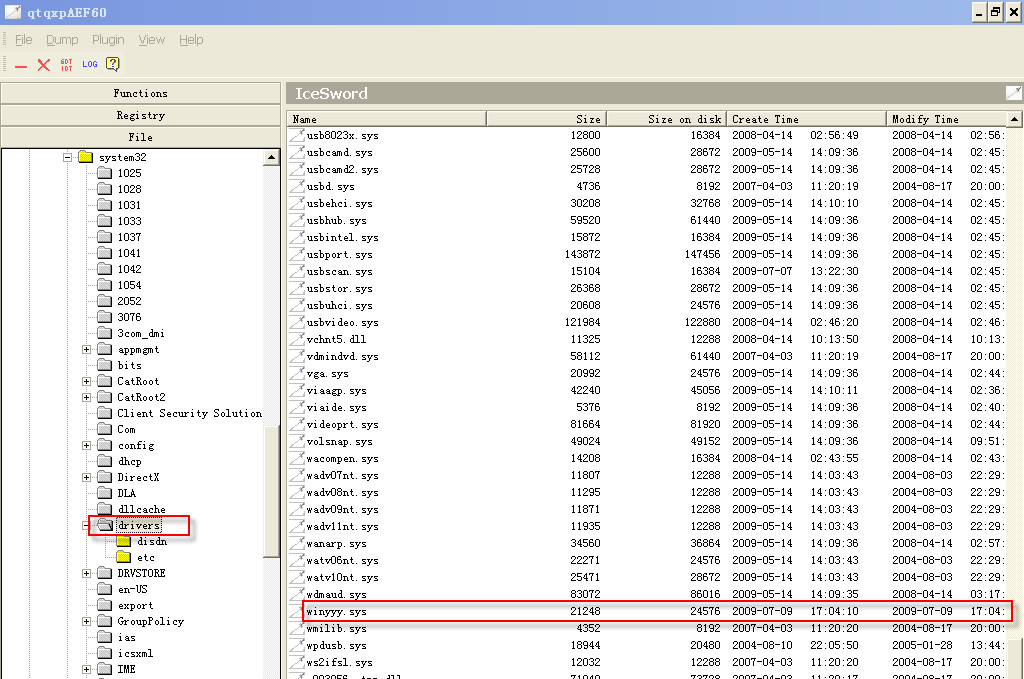
Task: Select the usbstor.sys file row
Action: click(340, 288)
